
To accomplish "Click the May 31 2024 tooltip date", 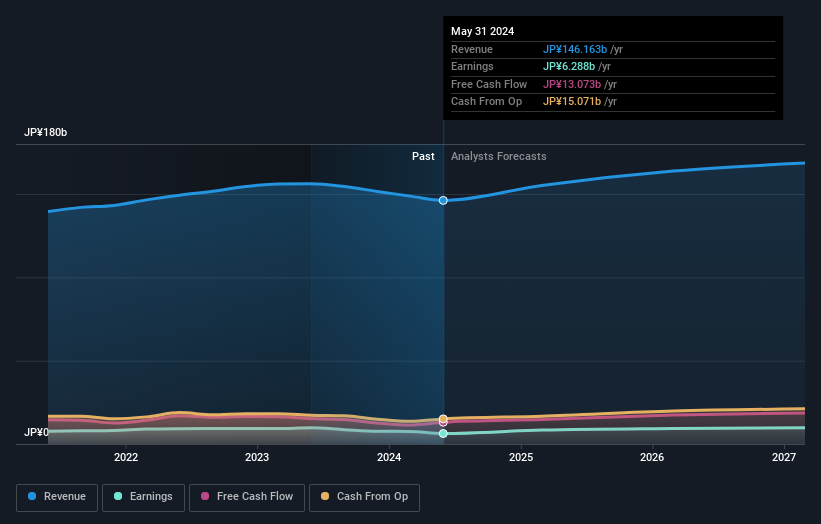I will pos(482,31).
